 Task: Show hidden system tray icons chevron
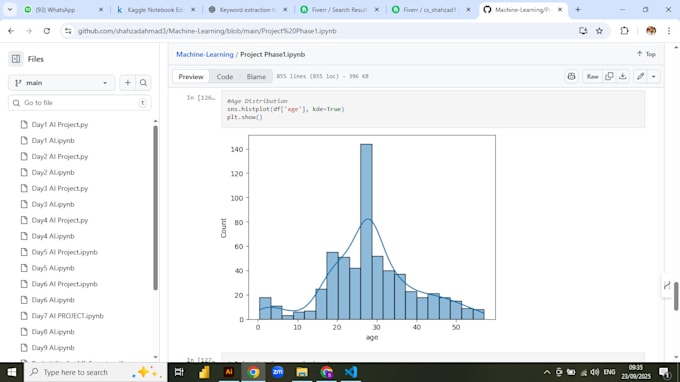point(546,372)
